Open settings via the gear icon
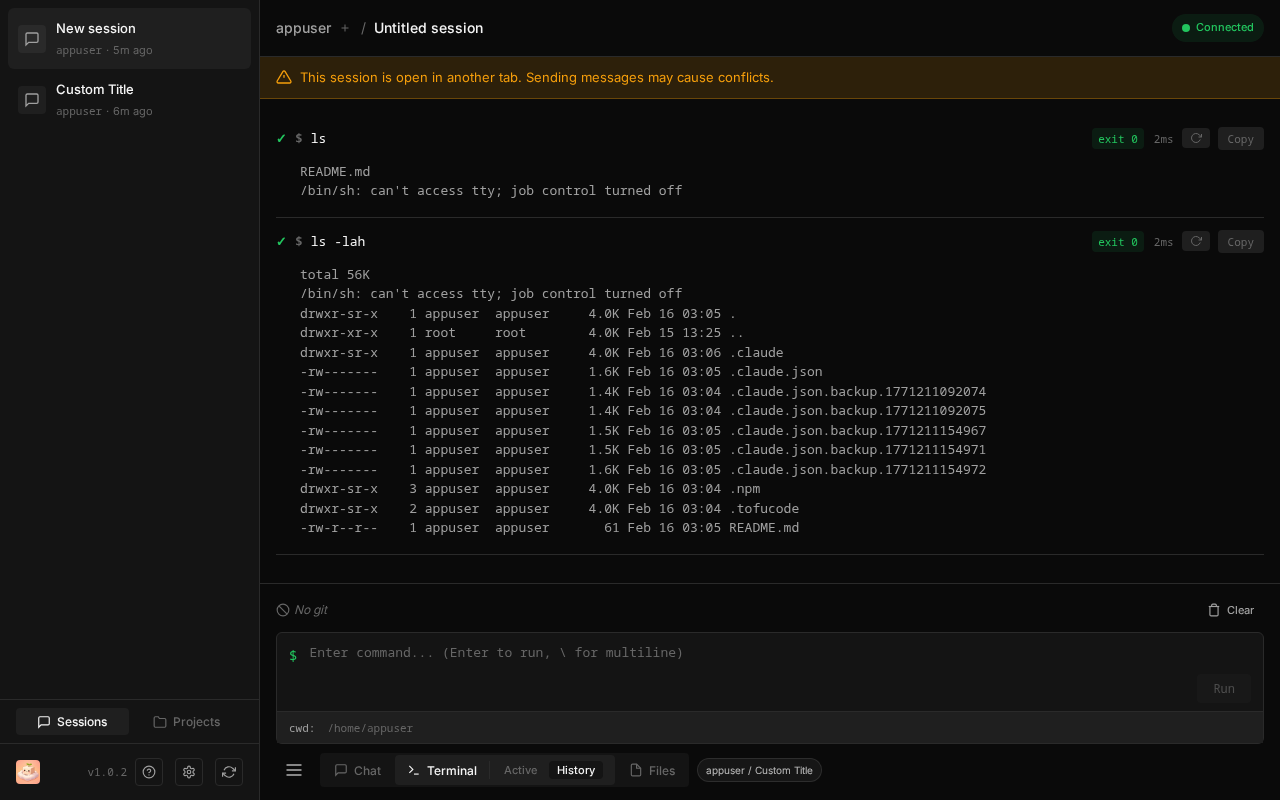Screen dimensions: 1280x800 (x=189, y=772)
